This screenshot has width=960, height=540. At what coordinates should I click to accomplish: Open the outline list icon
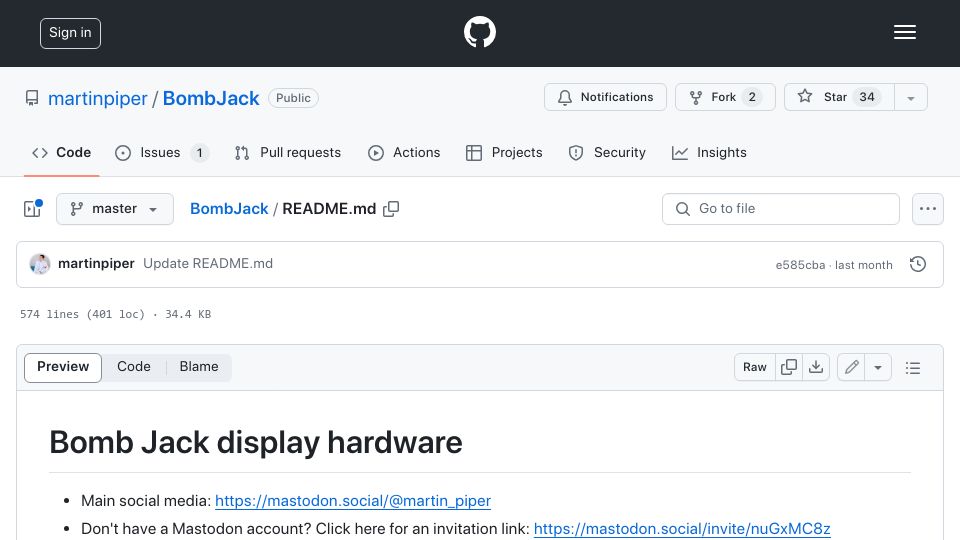point(913,367)
